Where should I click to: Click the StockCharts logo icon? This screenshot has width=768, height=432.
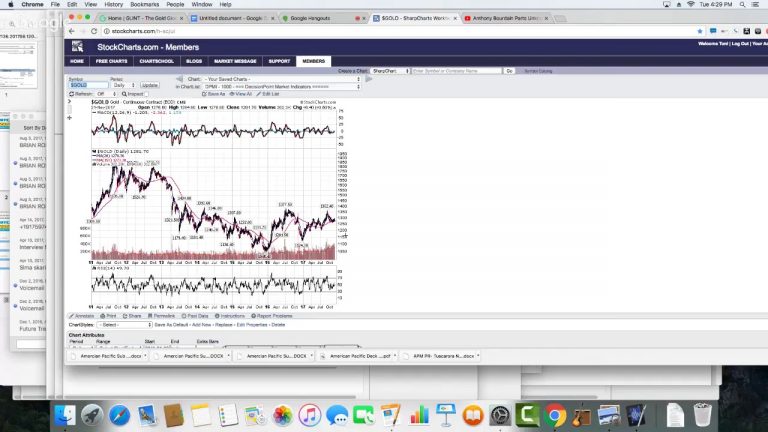point(77,47)
